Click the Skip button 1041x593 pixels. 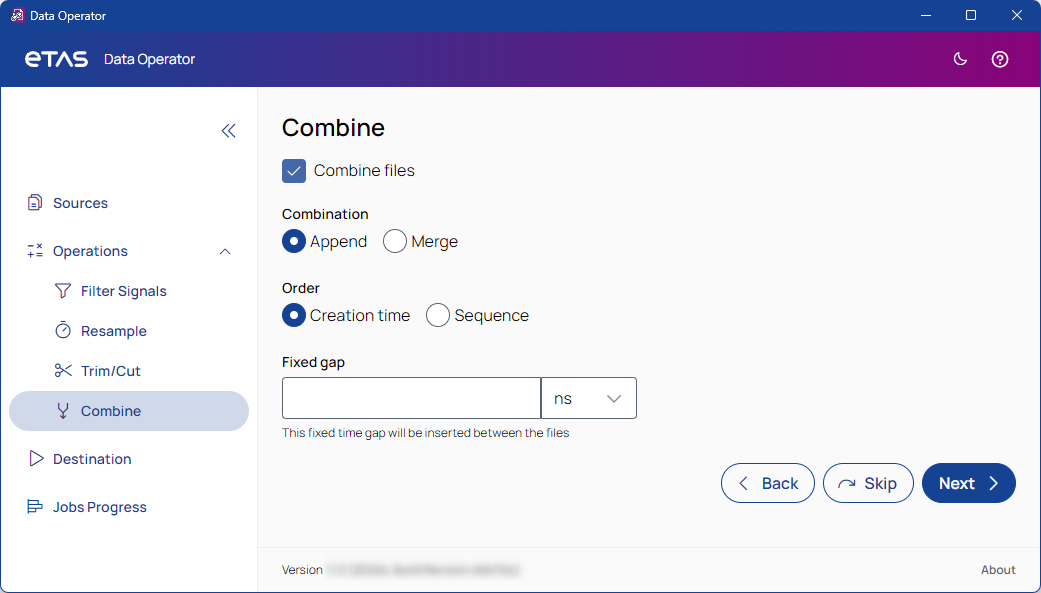pos(867,484)
